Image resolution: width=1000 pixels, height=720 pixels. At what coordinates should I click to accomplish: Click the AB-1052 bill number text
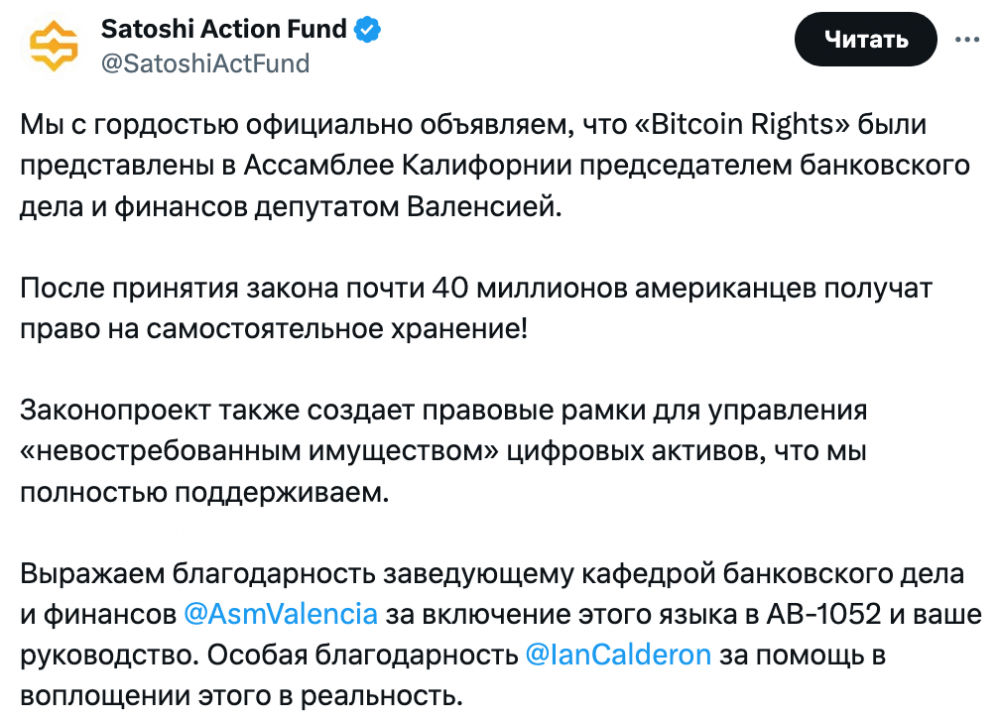pyautogui.click(x=823, y=614)
